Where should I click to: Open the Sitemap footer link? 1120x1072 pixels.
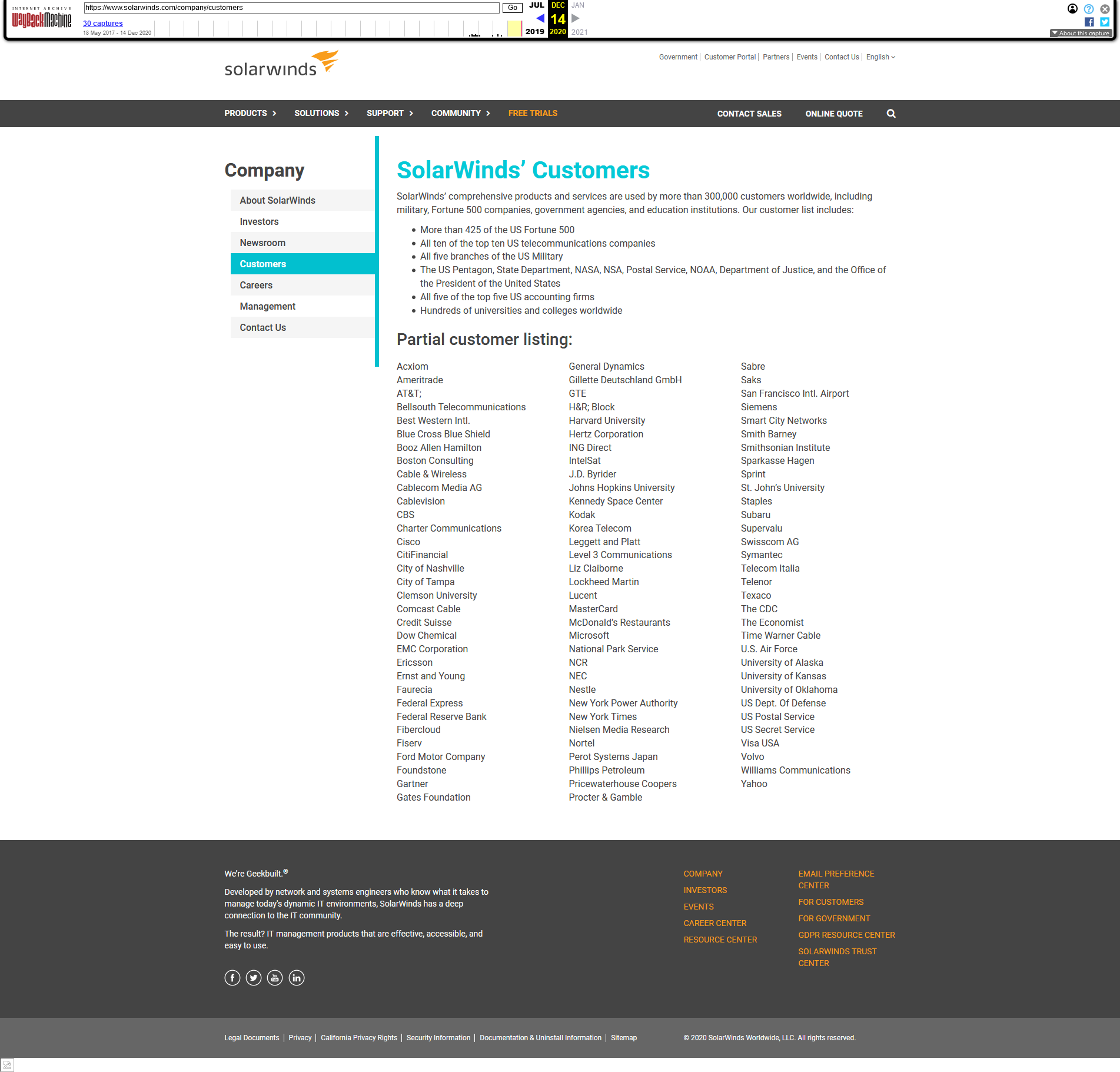[623, 1038]
